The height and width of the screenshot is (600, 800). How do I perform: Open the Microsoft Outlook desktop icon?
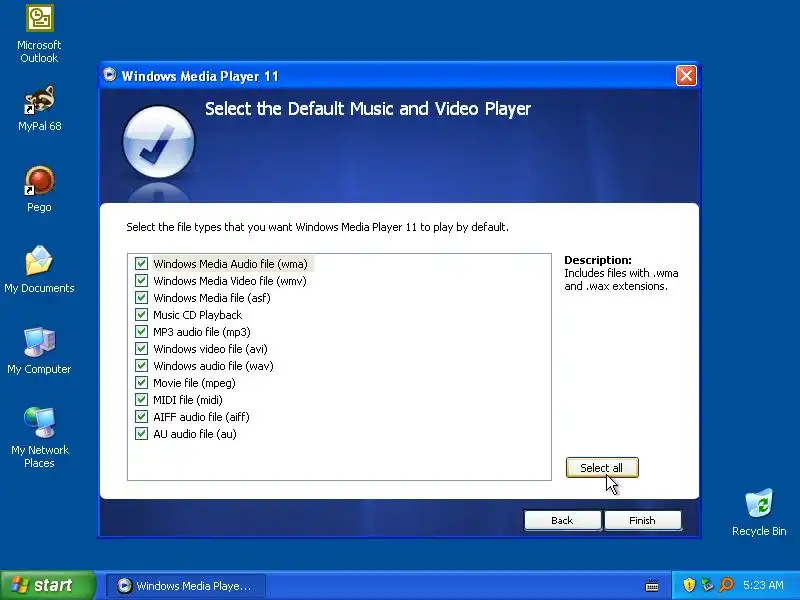click(39, 34)
